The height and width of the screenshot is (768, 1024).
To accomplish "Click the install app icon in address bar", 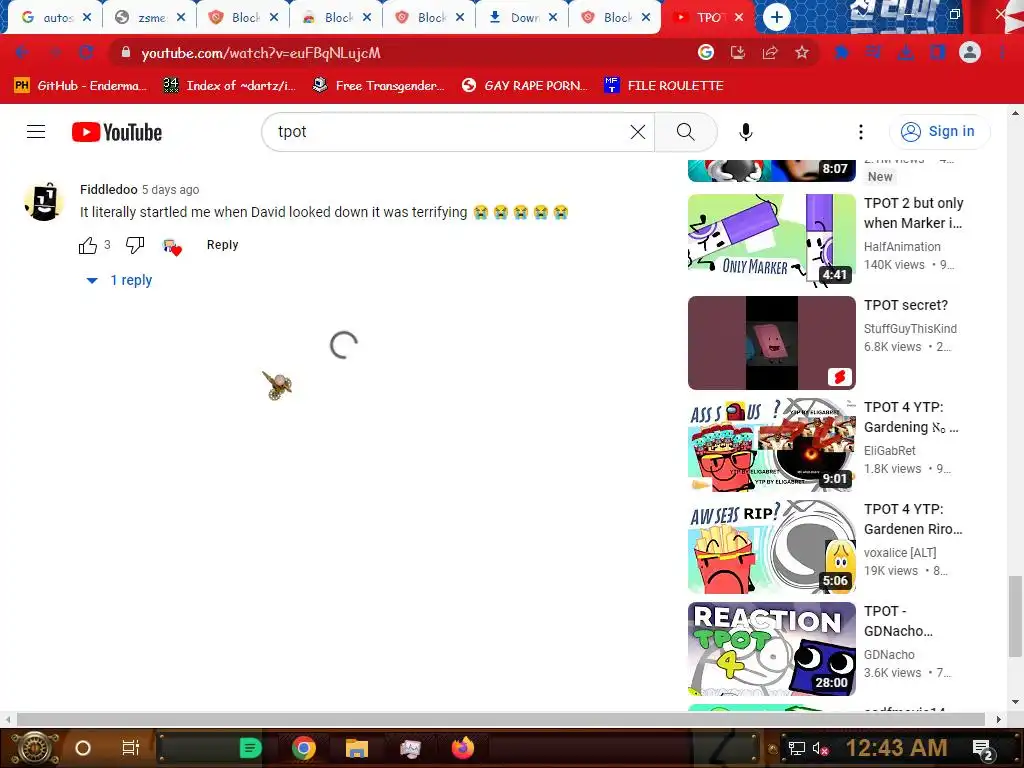I will [x=738, y=53].
